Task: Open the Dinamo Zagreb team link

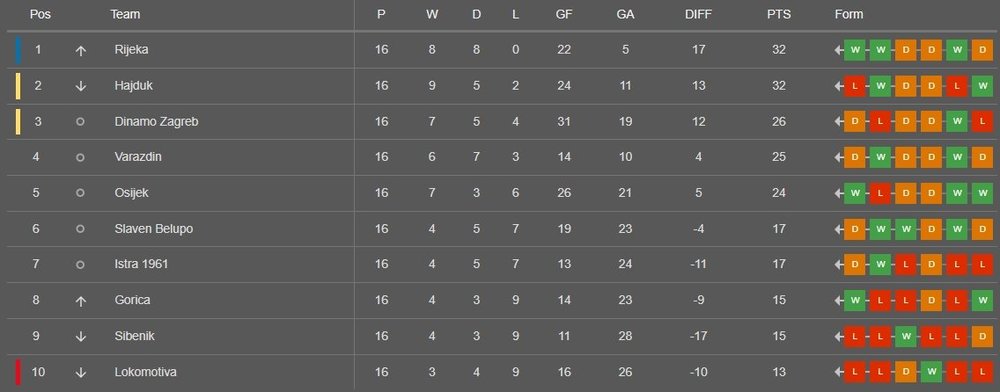Action: coord(156,121)
